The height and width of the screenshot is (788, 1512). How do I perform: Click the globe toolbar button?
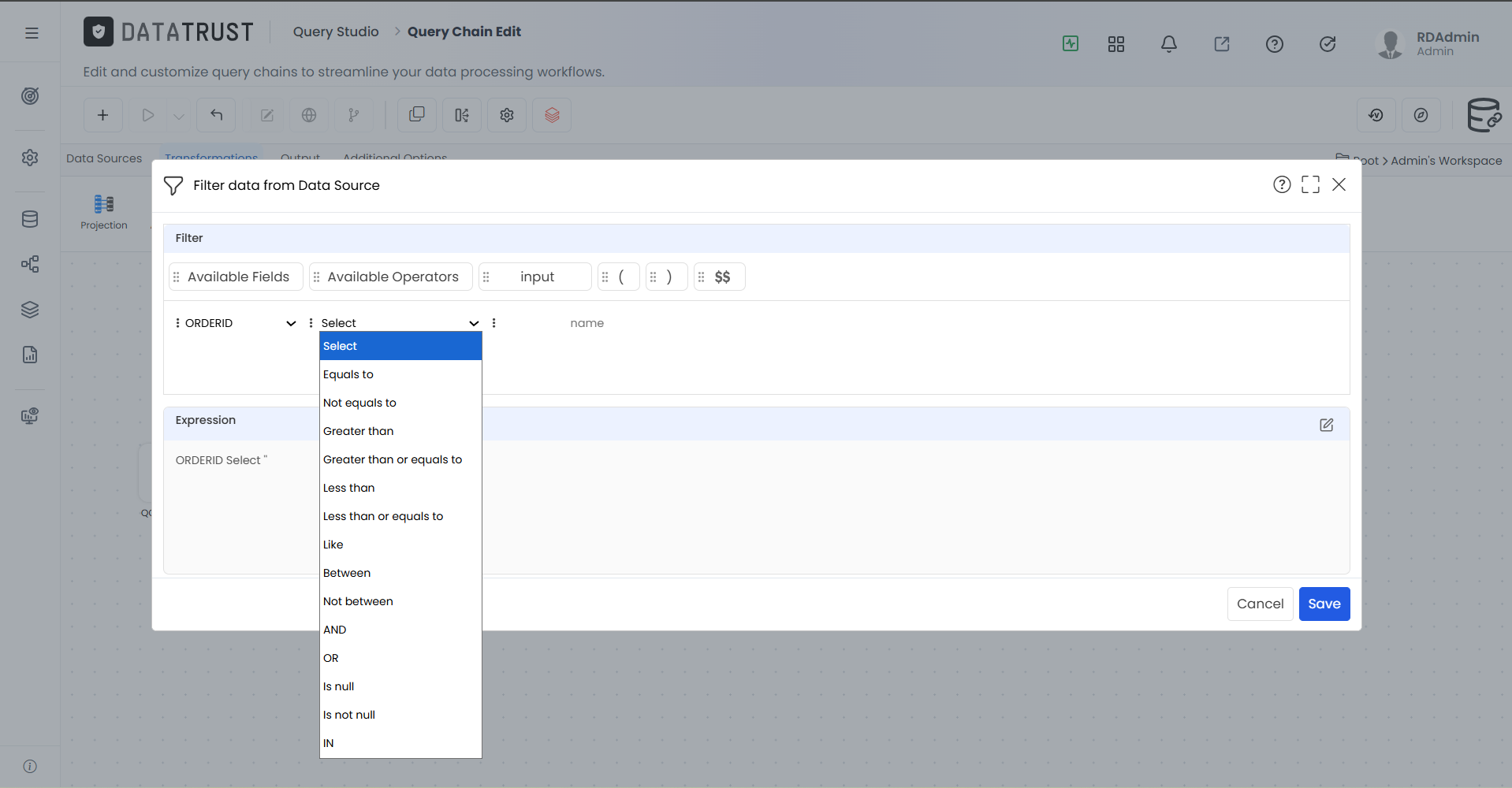pos(309,115)
